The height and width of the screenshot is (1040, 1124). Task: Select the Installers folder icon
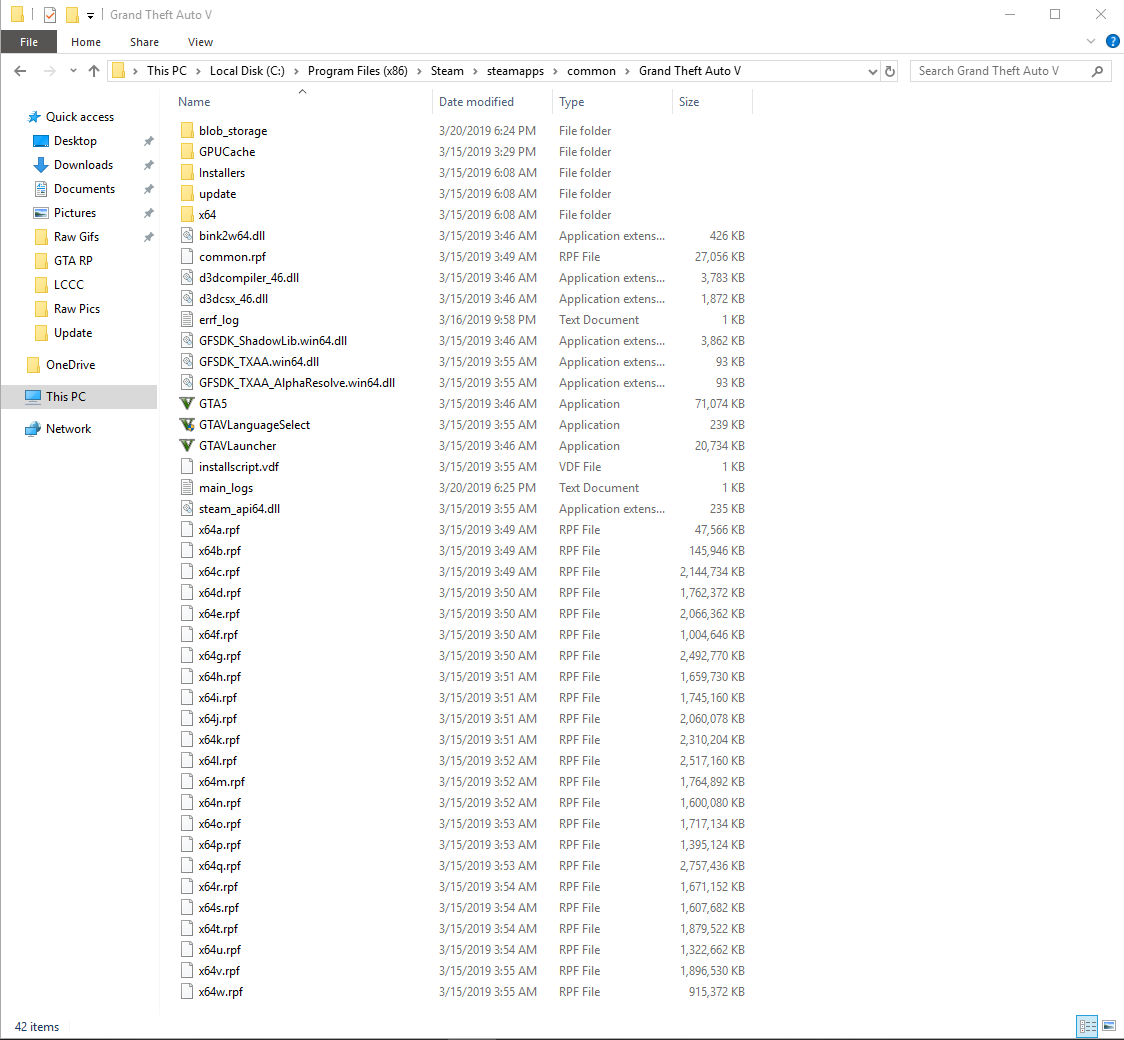[187, 173]
